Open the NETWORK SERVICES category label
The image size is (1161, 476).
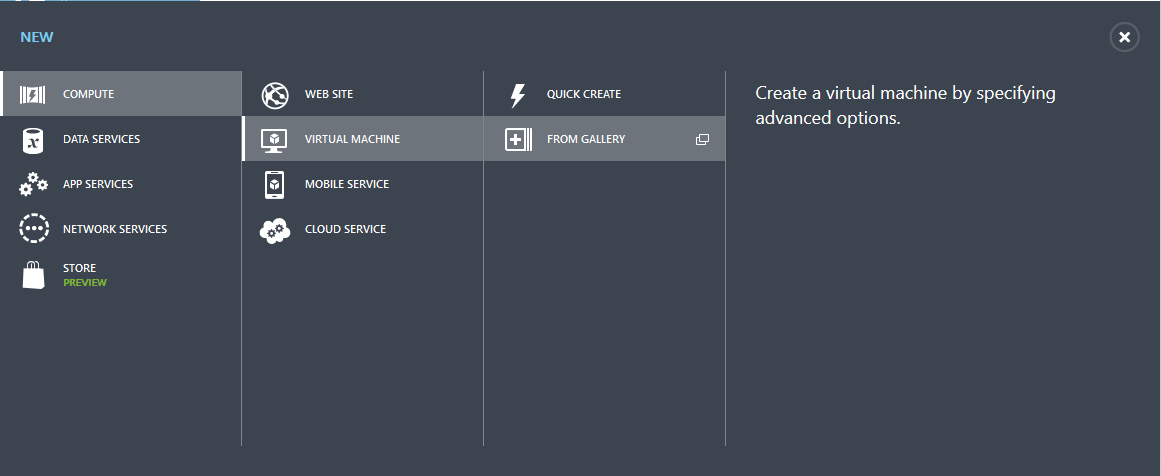click(115, 229)
